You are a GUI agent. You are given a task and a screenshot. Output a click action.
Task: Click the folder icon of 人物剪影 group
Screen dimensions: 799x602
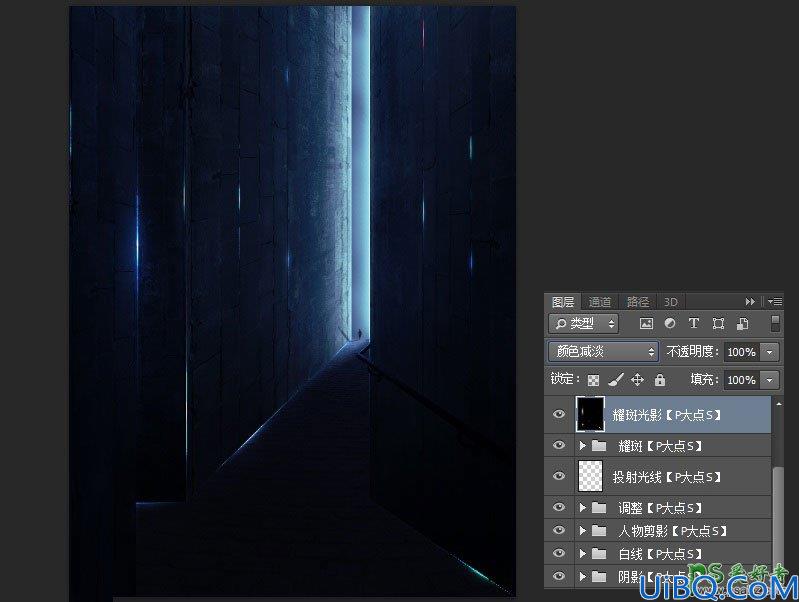click(599, 531)
